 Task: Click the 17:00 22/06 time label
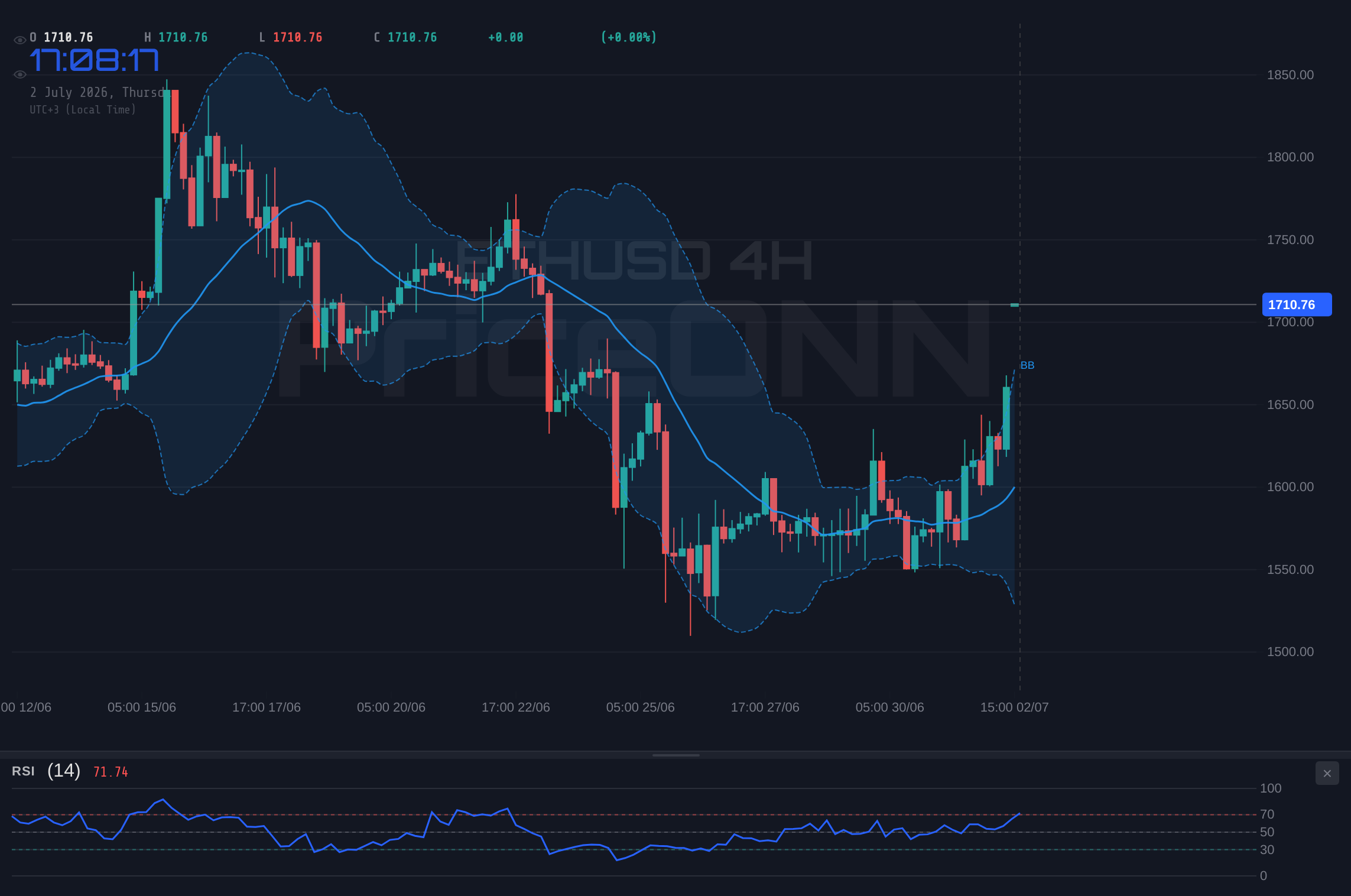pos(516,707)
